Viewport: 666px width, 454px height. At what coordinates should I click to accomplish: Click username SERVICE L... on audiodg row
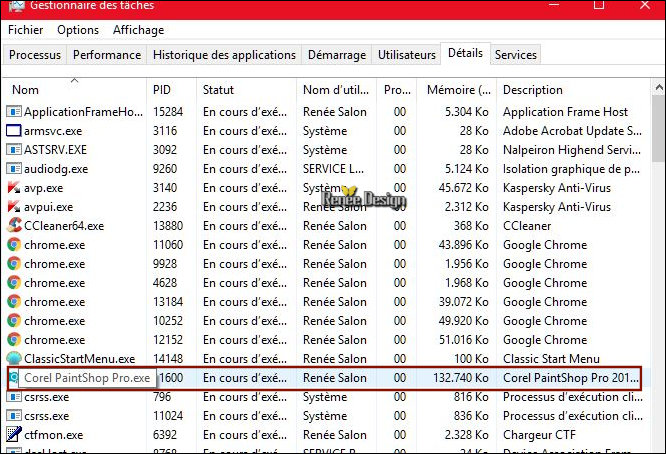[x=333, y=169]
